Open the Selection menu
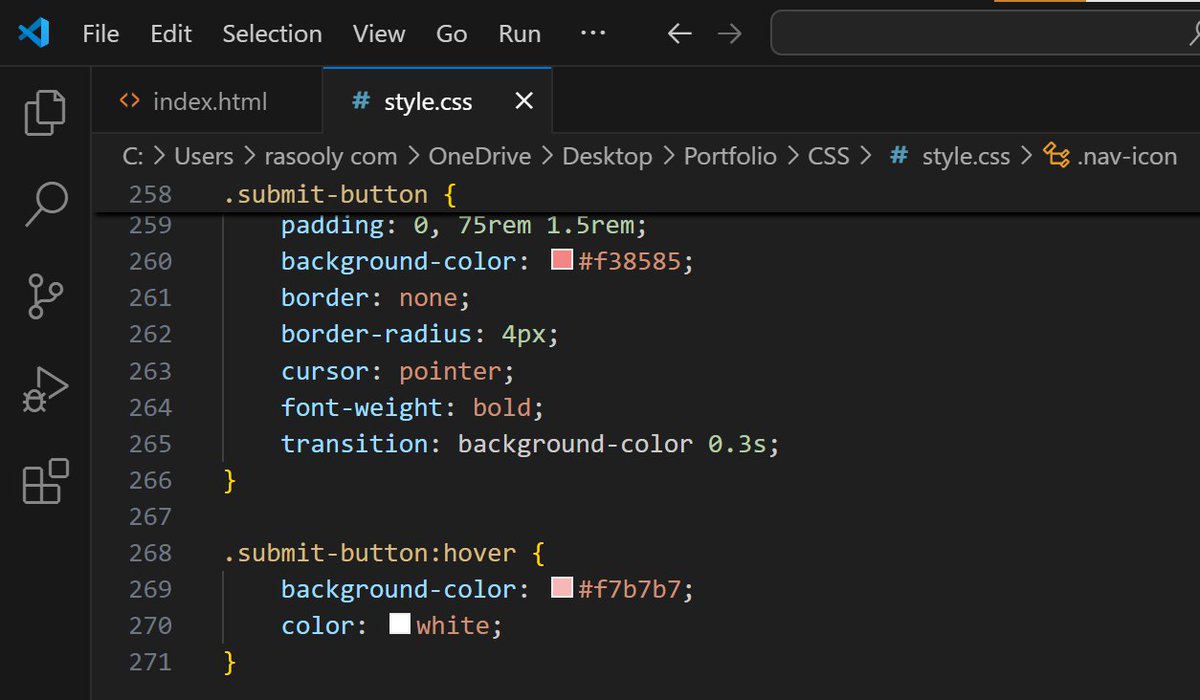 tap(272, 34)
